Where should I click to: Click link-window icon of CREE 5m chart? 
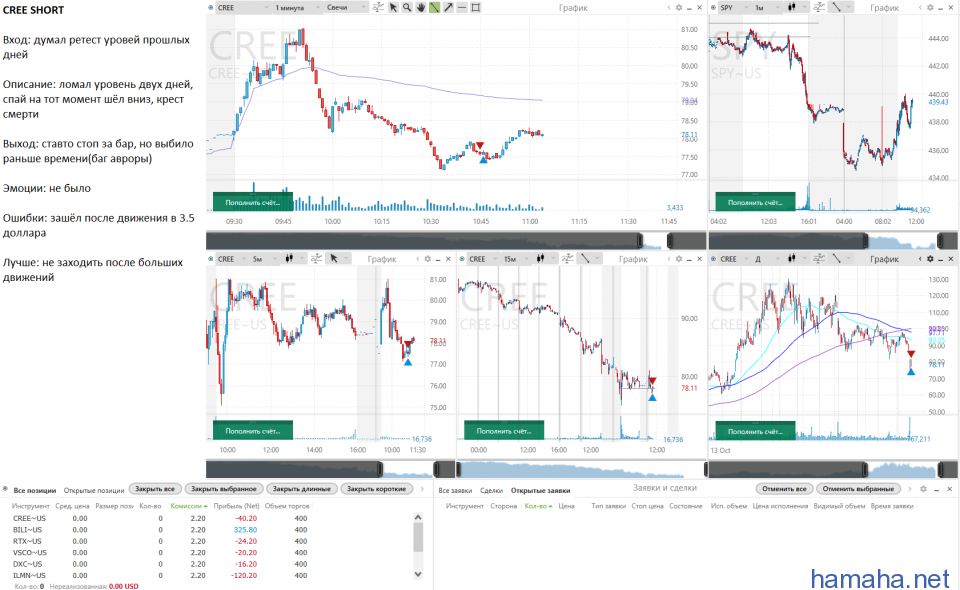211,259
